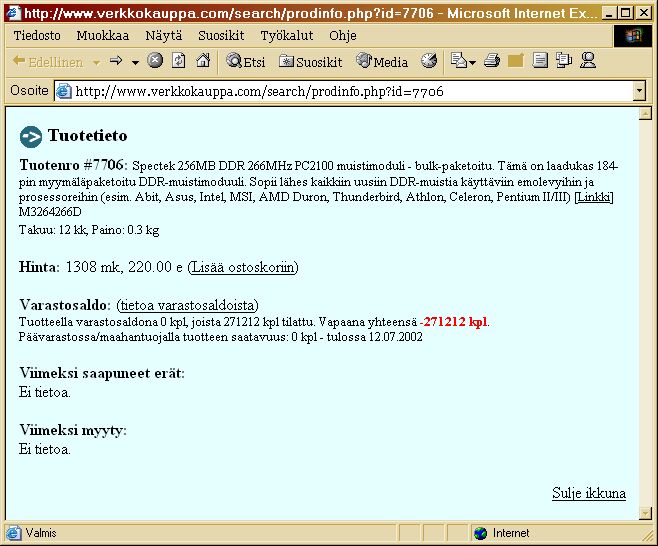Click the Mail toolbar icon
The image size is (658, 546).
point(458,61)
